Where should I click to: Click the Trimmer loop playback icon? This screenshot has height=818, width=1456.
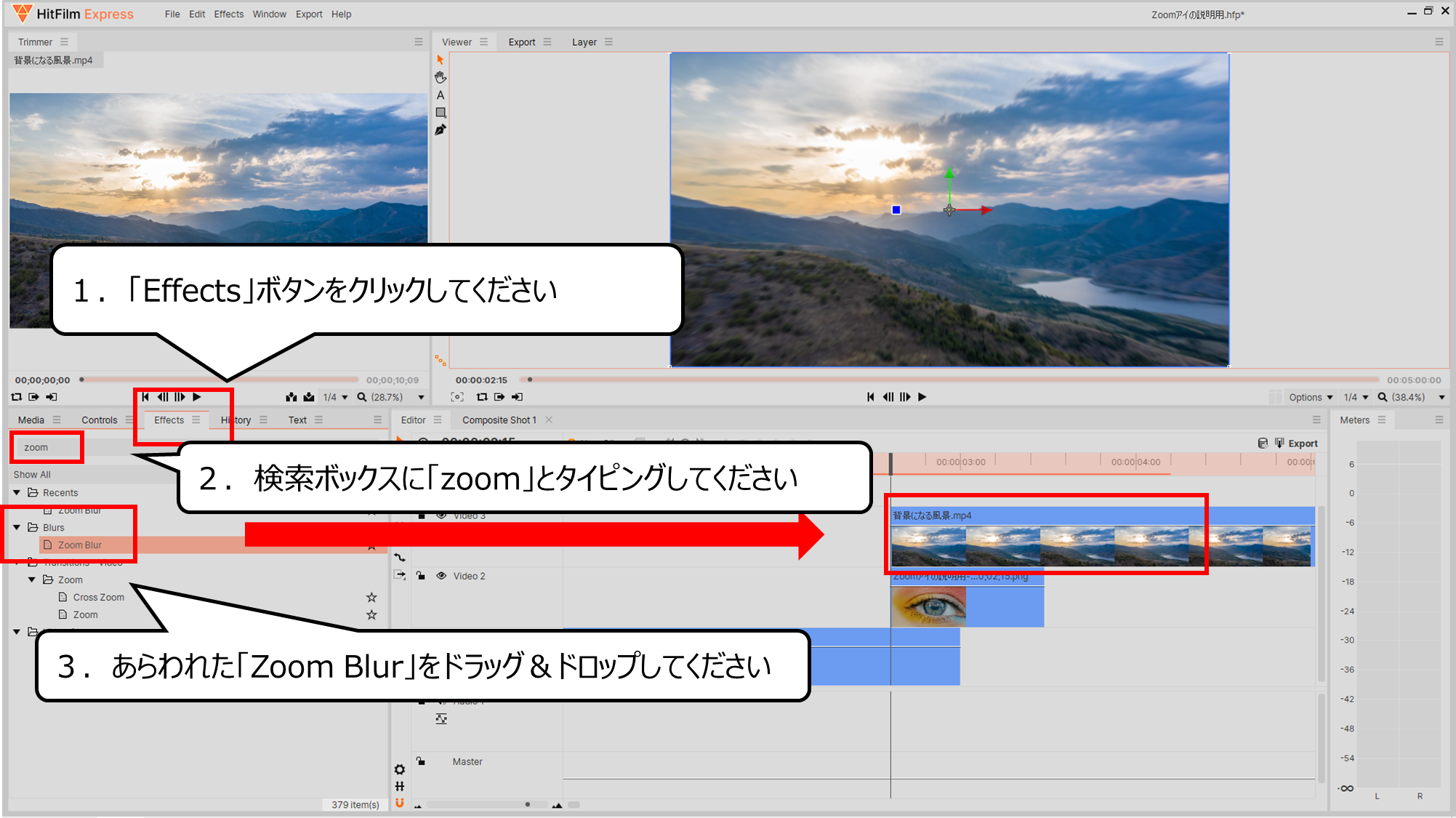tap(17, 397)
